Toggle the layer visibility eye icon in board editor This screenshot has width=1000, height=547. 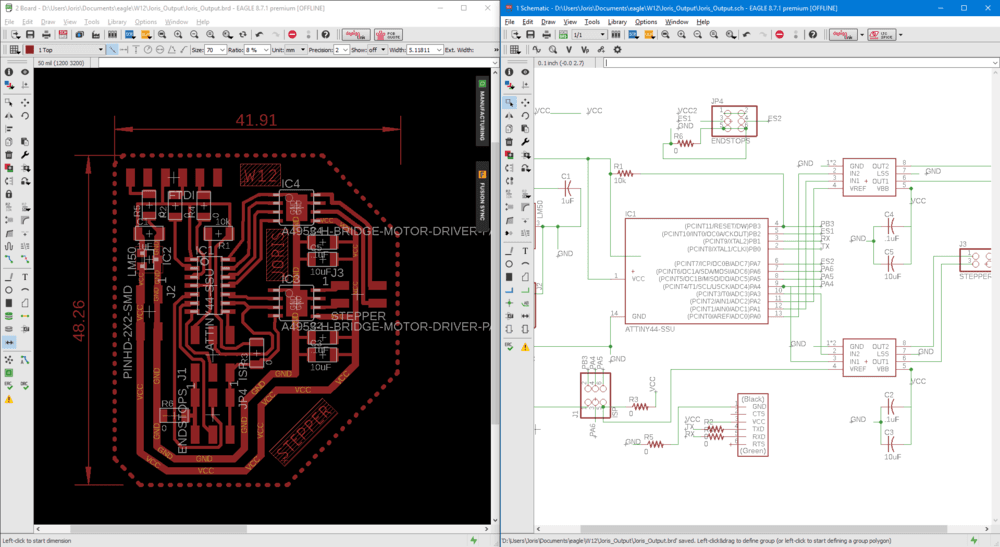pyautogui.click(x=25, y=72)
